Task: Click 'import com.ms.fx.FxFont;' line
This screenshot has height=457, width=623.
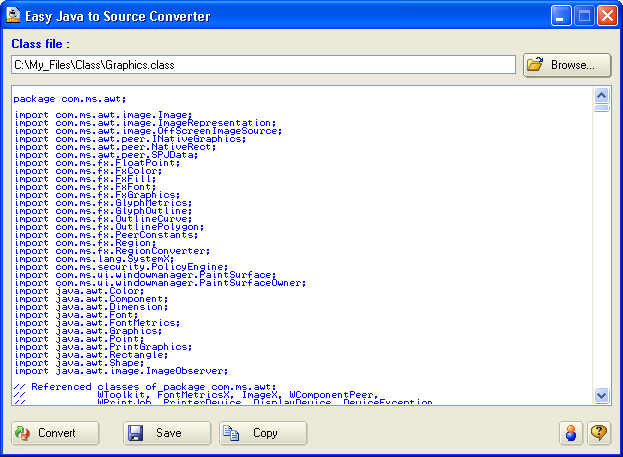Action: point(85,187)
